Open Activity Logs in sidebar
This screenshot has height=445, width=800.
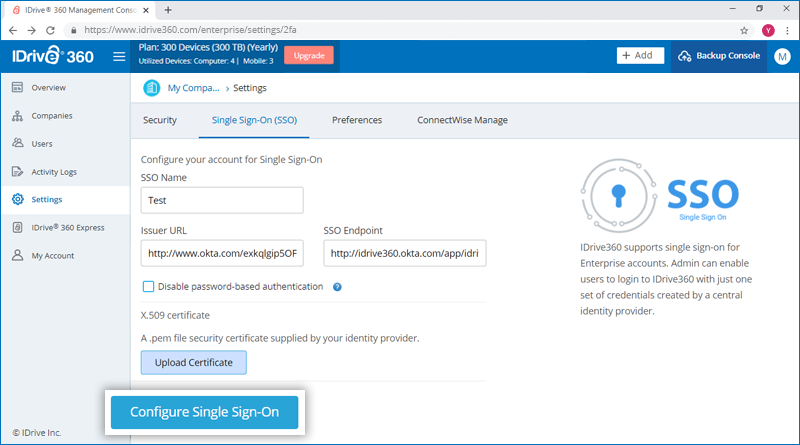(65, 172)
